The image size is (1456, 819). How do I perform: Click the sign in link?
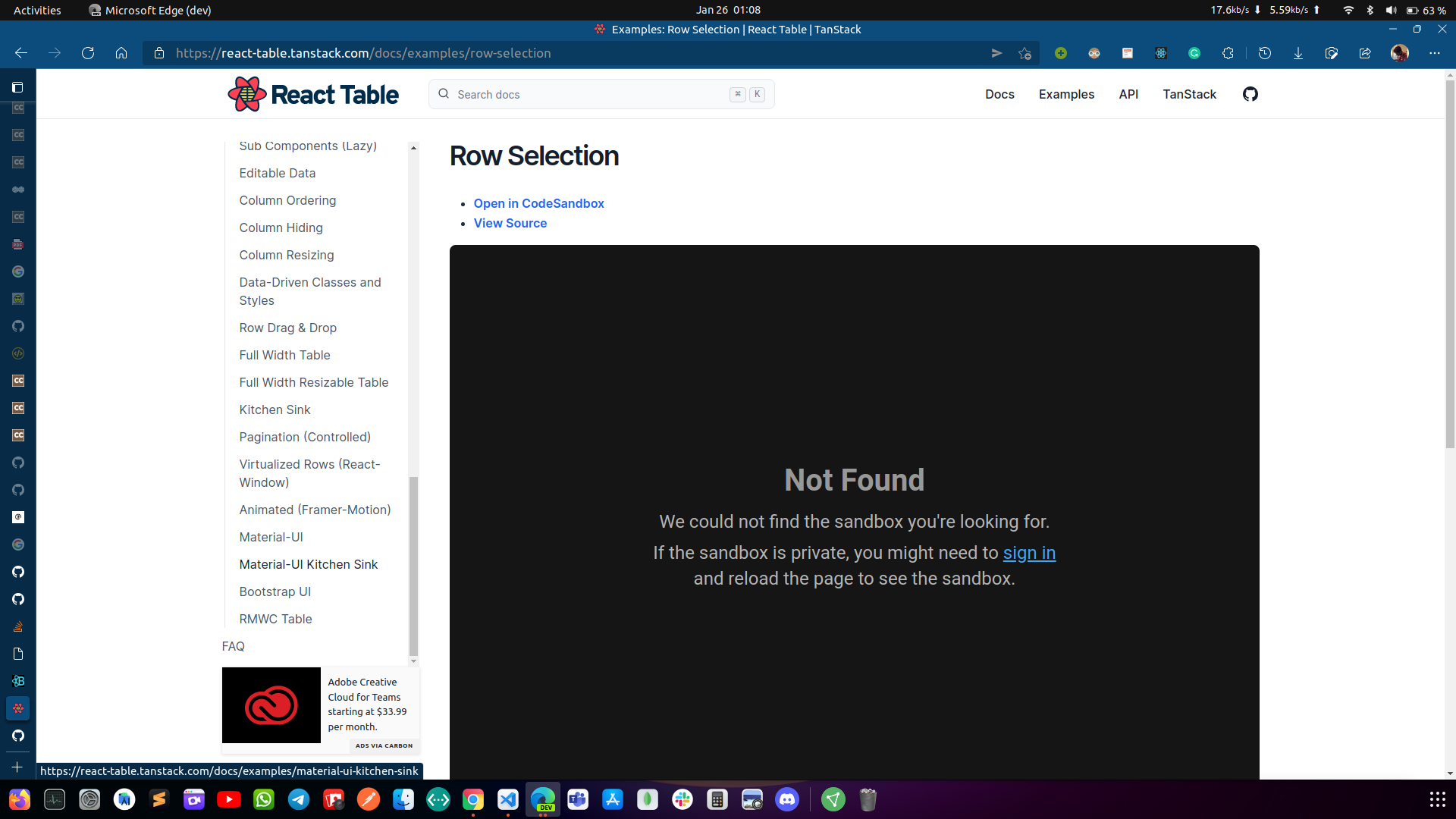1029,553
